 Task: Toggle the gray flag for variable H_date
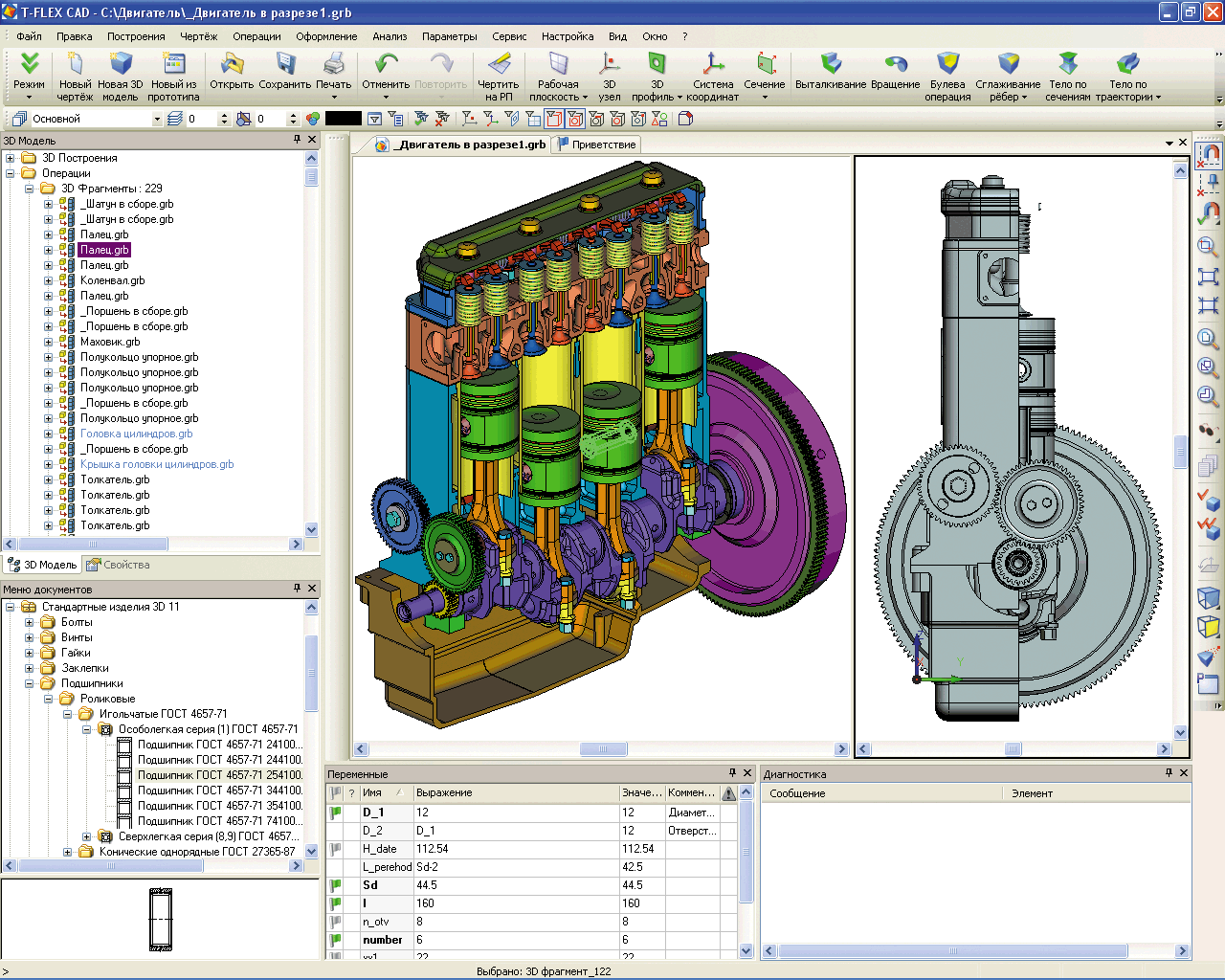point(335,849)
